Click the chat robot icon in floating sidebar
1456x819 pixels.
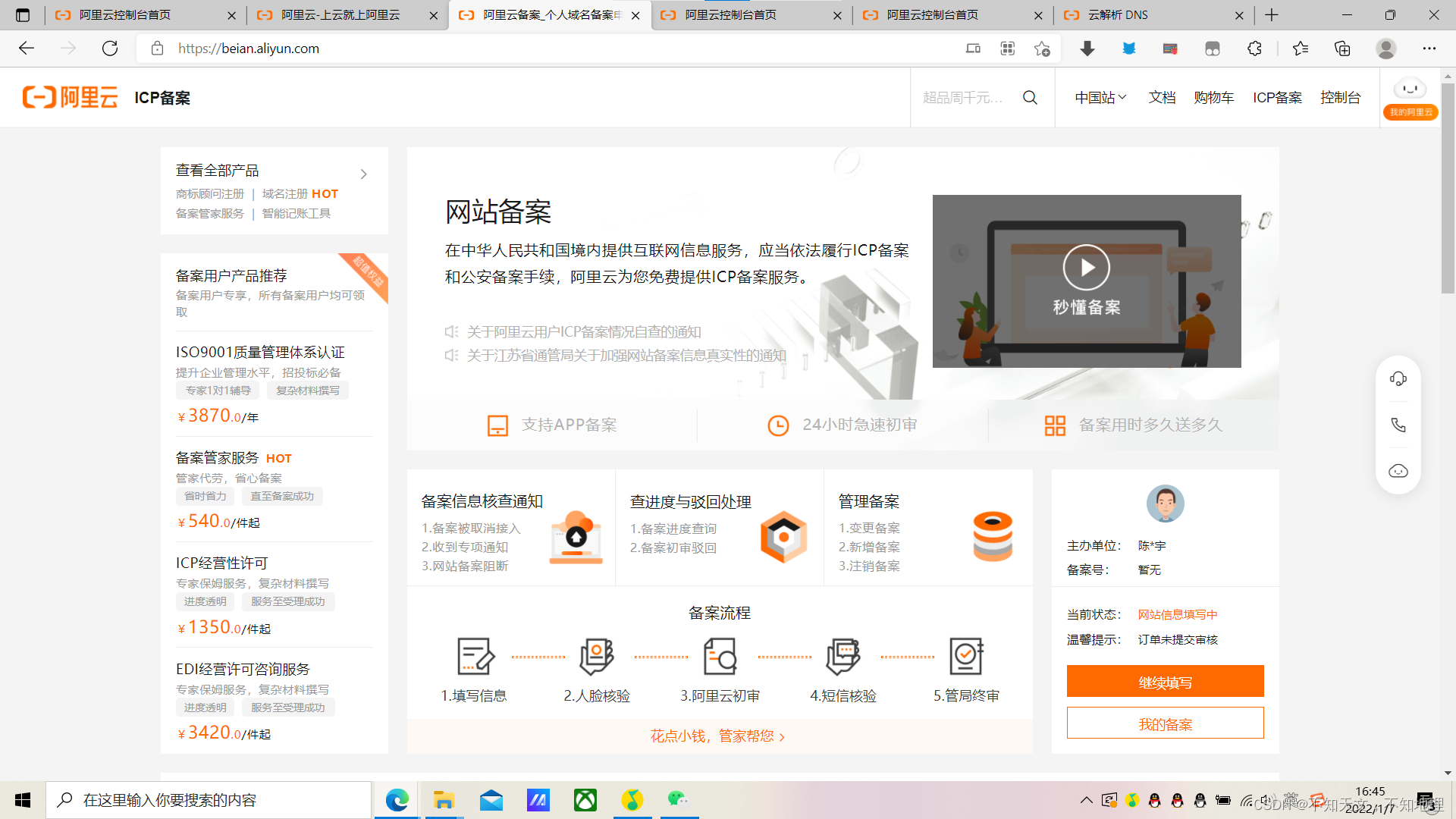coord(1398,471)
